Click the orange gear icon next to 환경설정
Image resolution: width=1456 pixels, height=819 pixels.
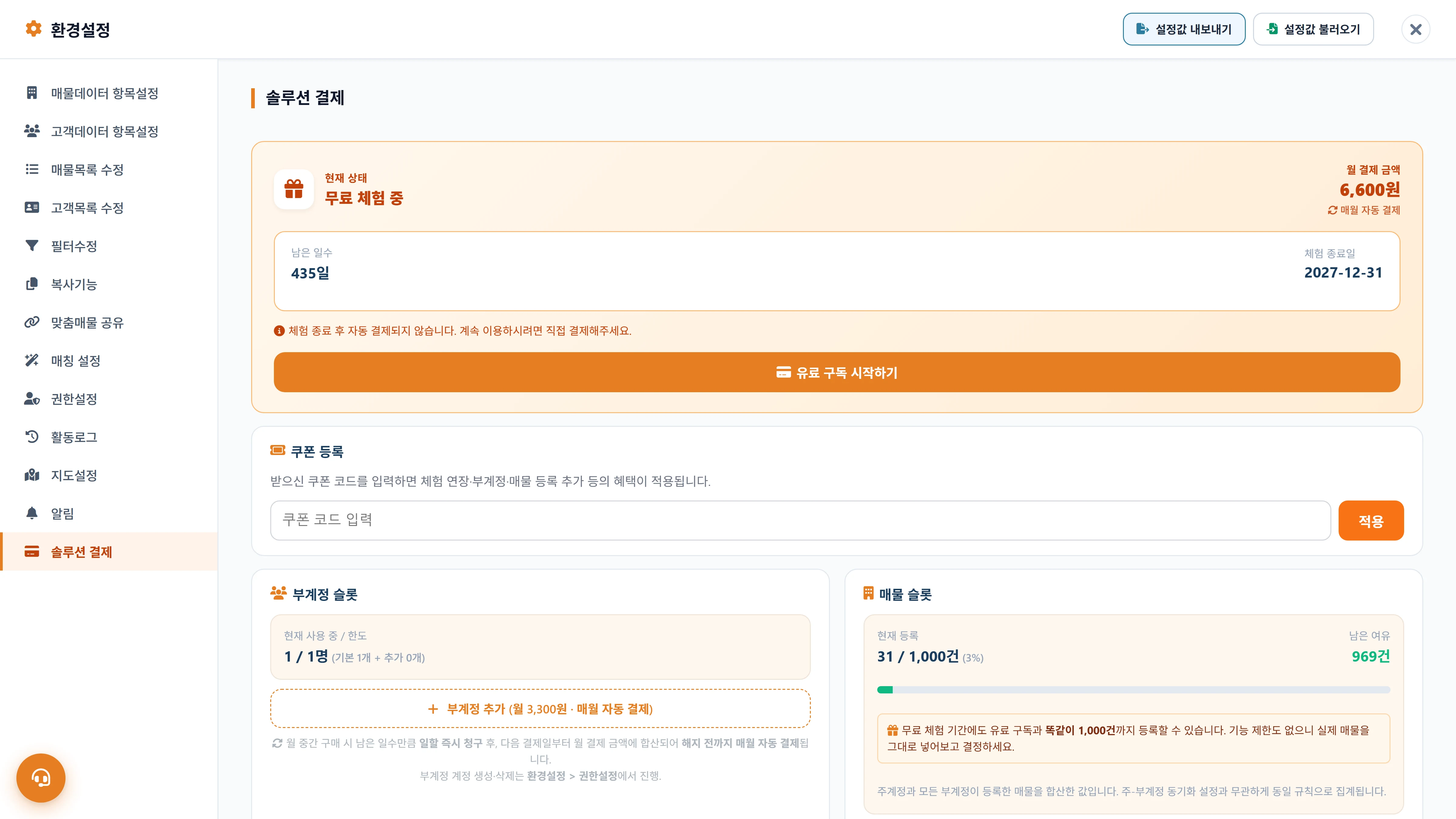34,29
